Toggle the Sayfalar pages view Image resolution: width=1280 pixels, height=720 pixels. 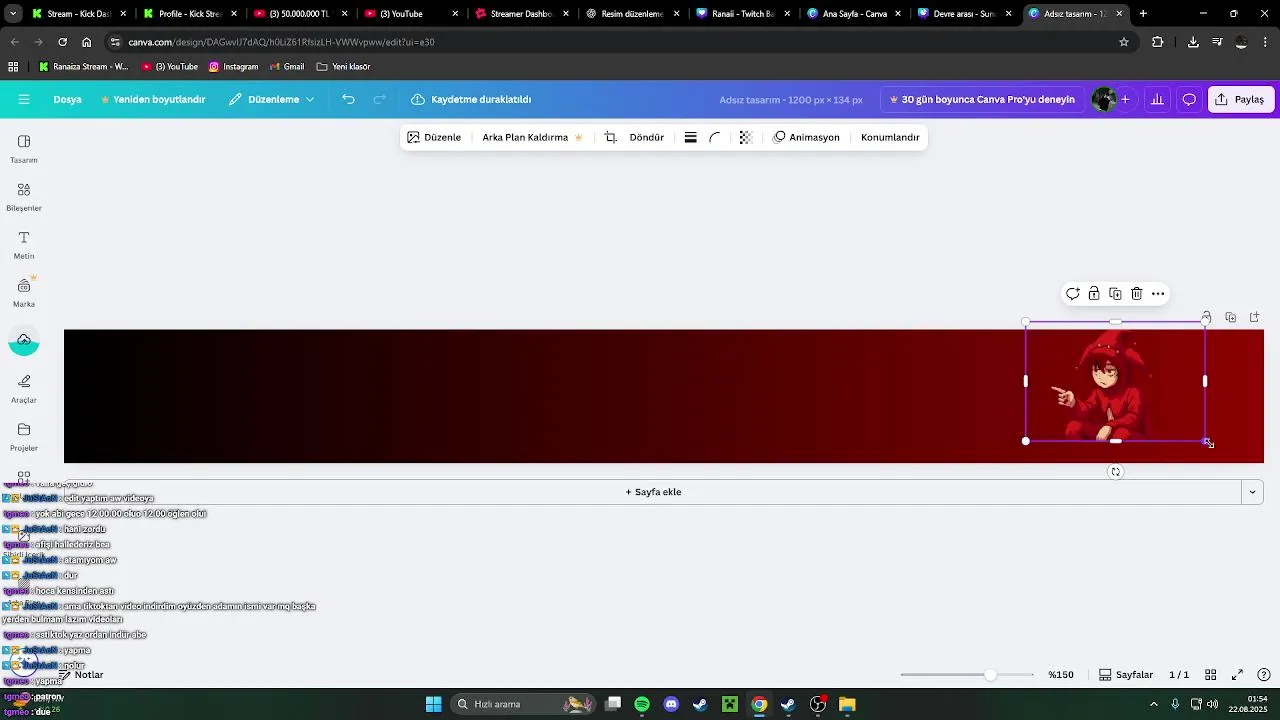tap(1126, 675)
